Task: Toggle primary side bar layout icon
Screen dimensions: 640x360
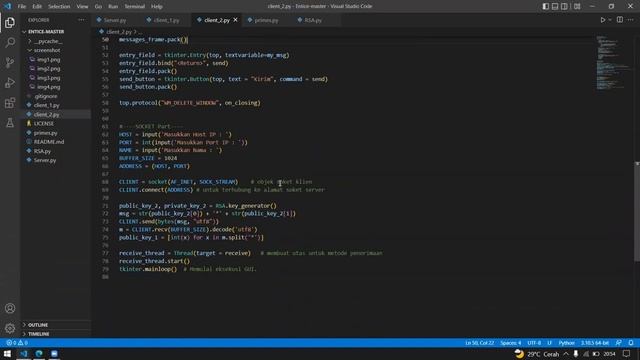Action: coord(546,6)
